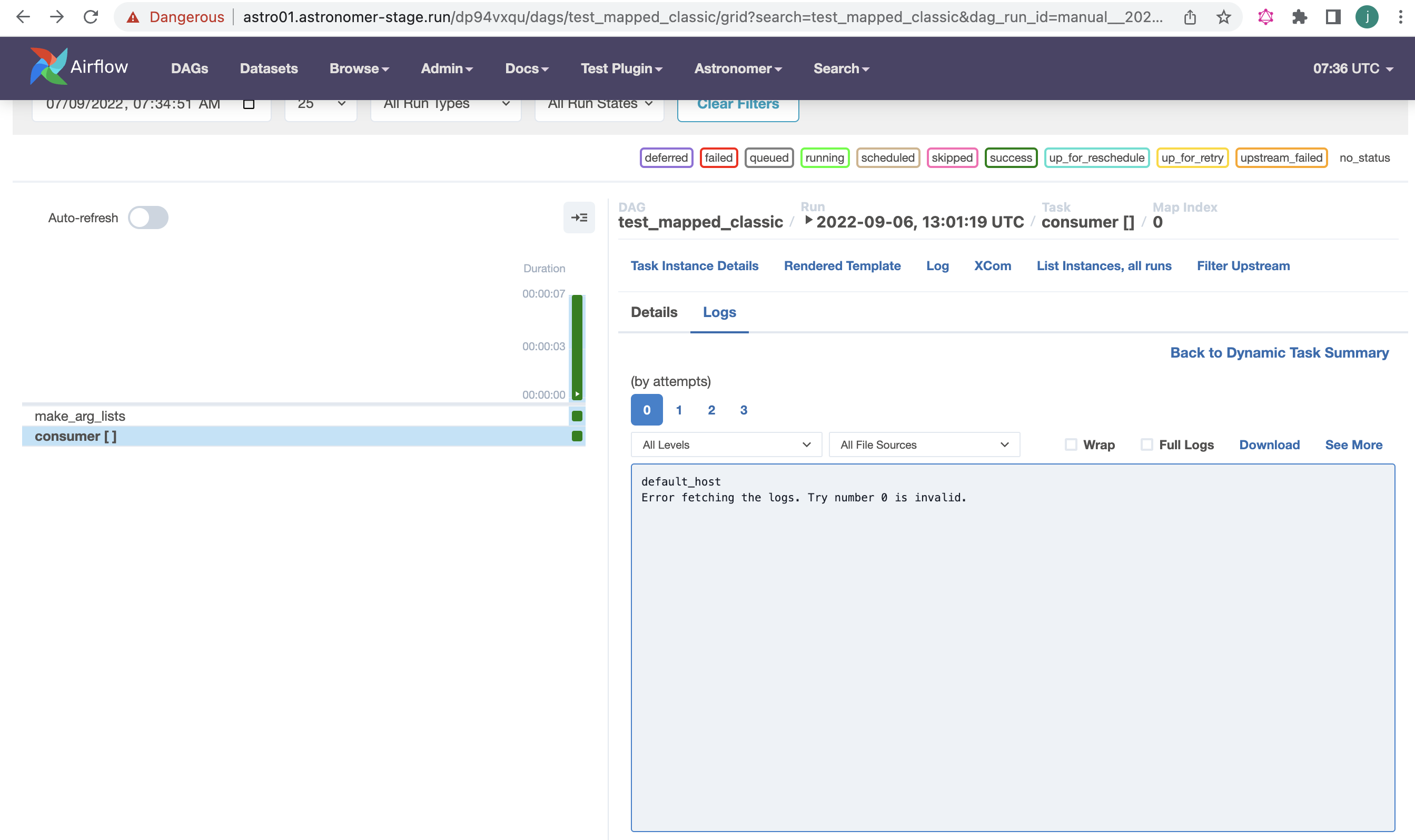This screenshot has height=840, width=1415.
Task: Open the calendar icon in the date filter
Action: [248, 104]
